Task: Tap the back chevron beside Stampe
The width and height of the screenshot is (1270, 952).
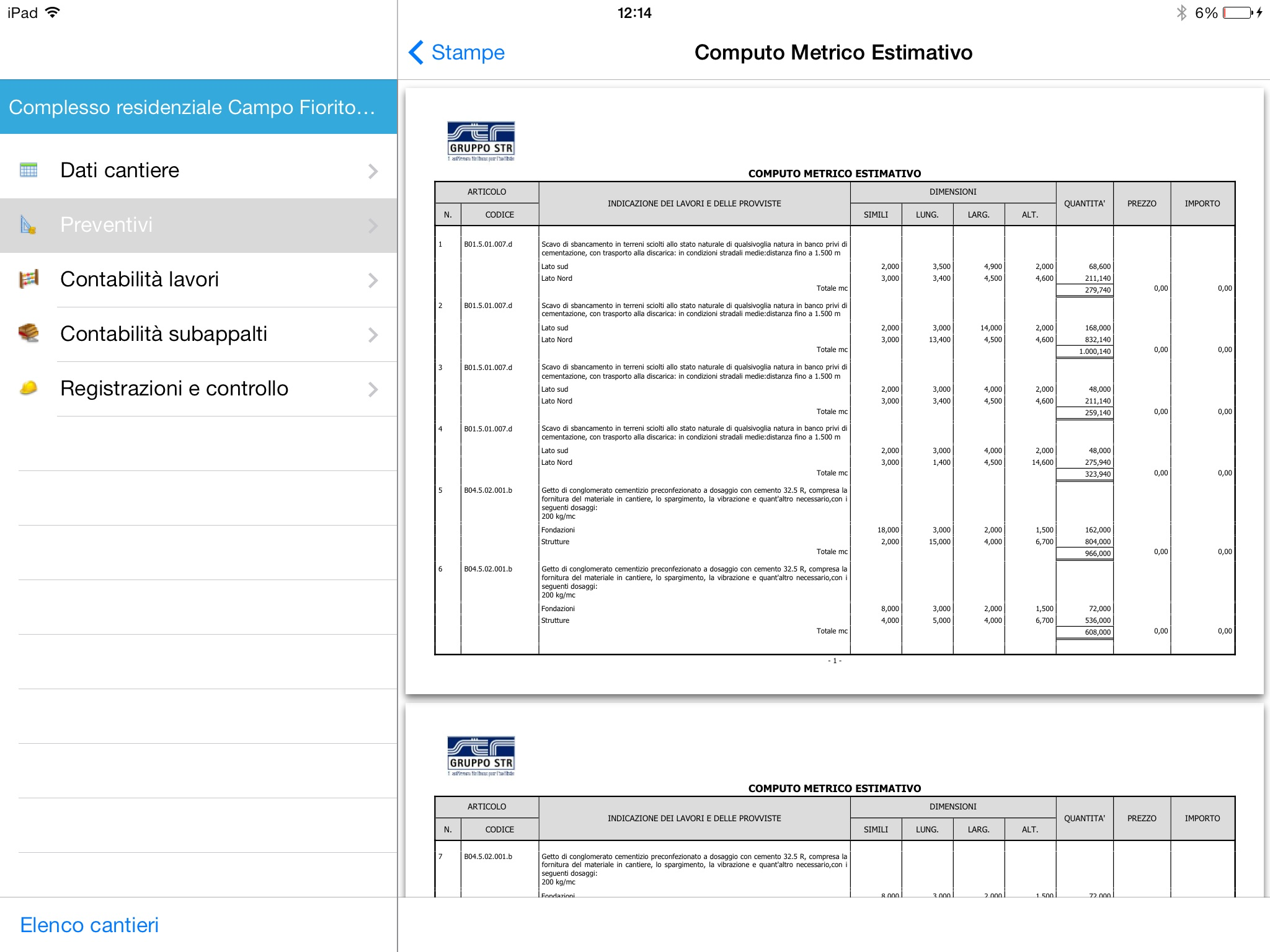Action: click(416, 52)
